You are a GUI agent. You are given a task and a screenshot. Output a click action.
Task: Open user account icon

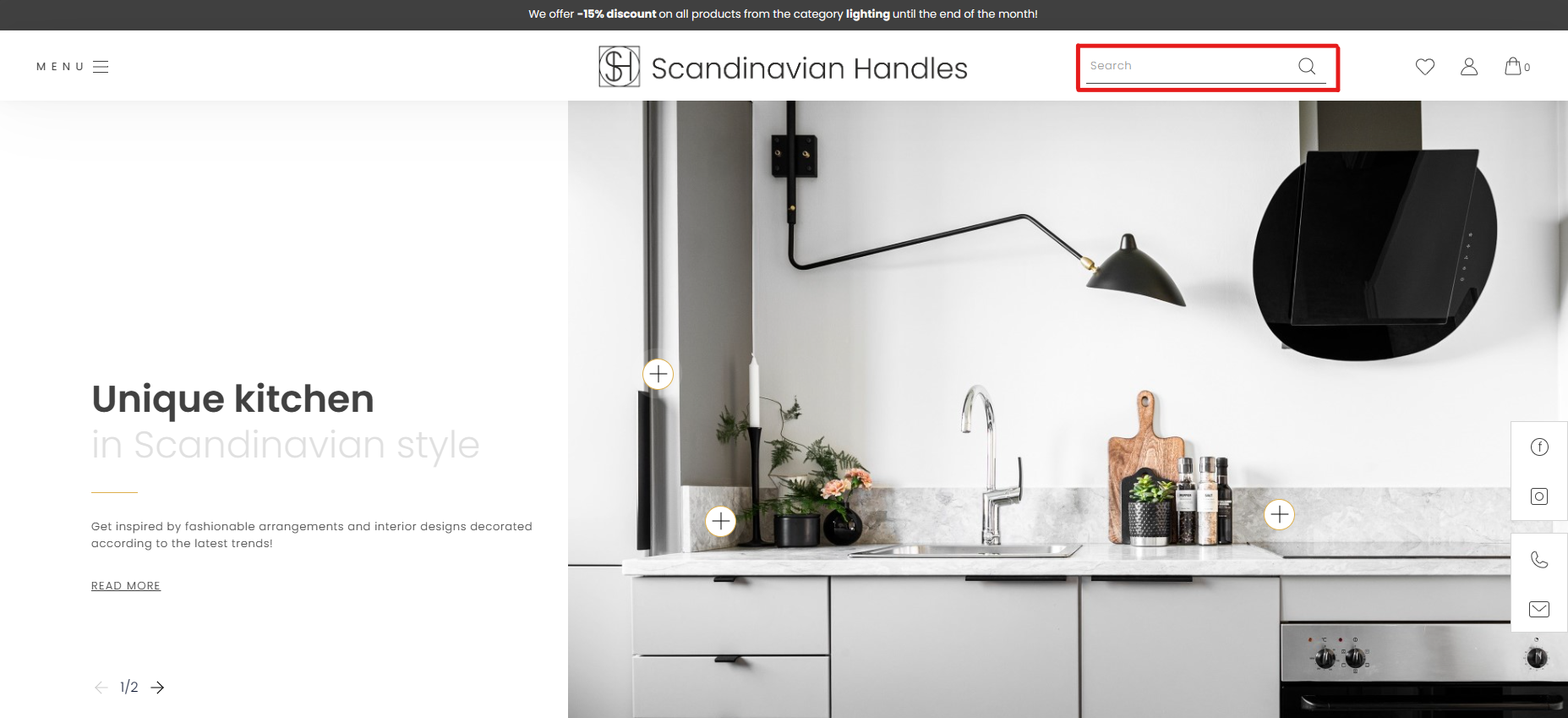[x=1469, y=67]
